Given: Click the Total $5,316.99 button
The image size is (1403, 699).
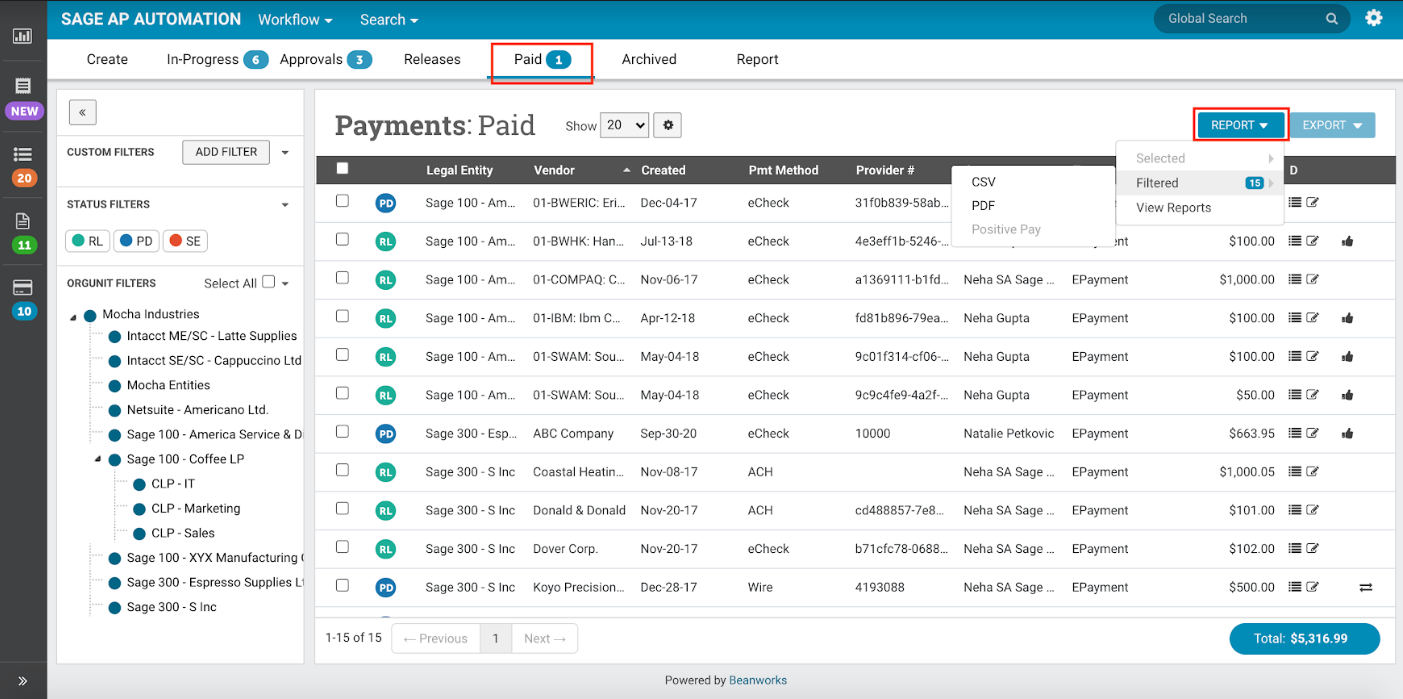Looking at the screenshot, I should [1304, 638].
